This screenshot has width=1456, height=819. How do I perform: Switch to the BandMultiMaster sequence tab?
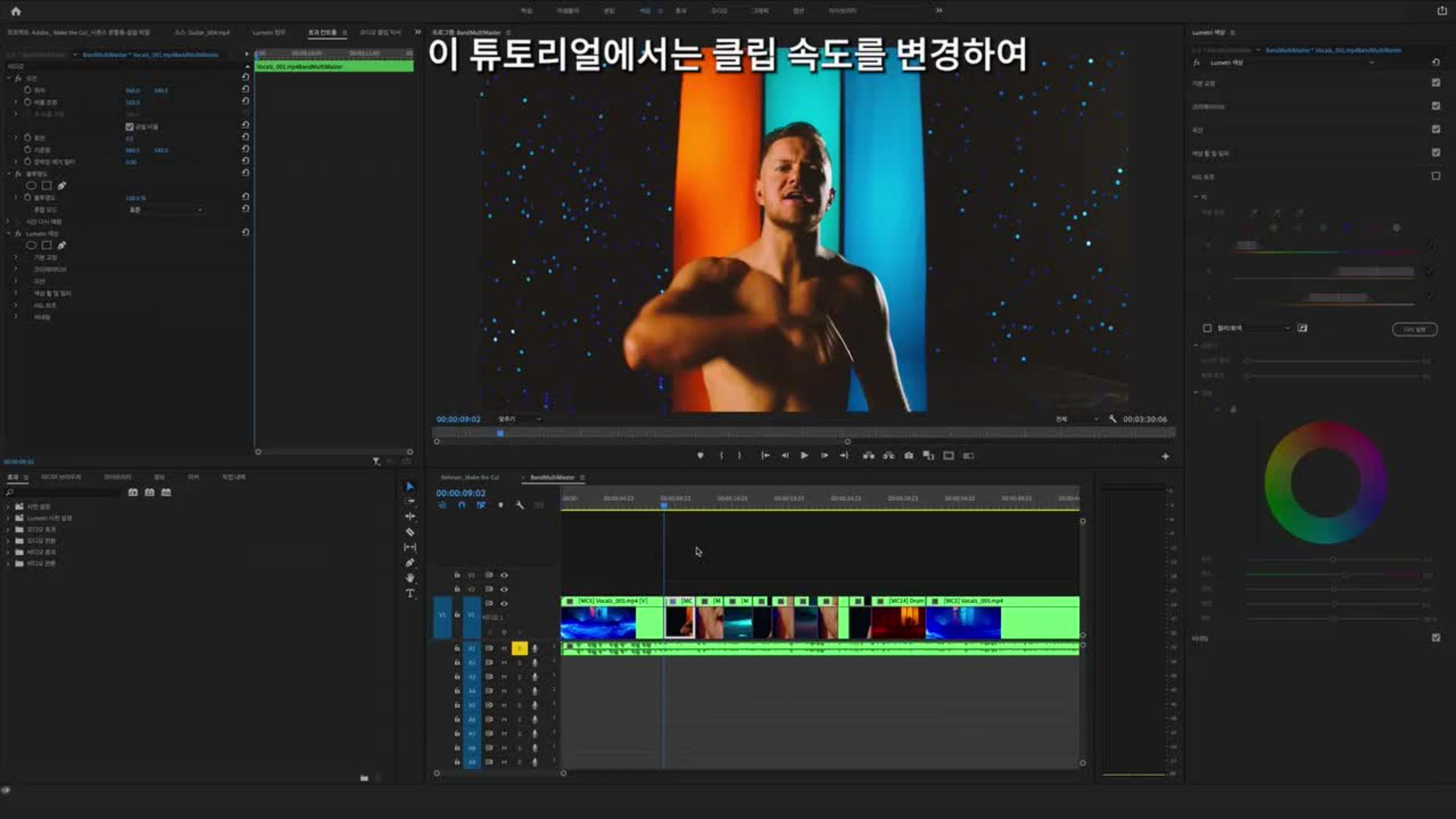(552, 478)
